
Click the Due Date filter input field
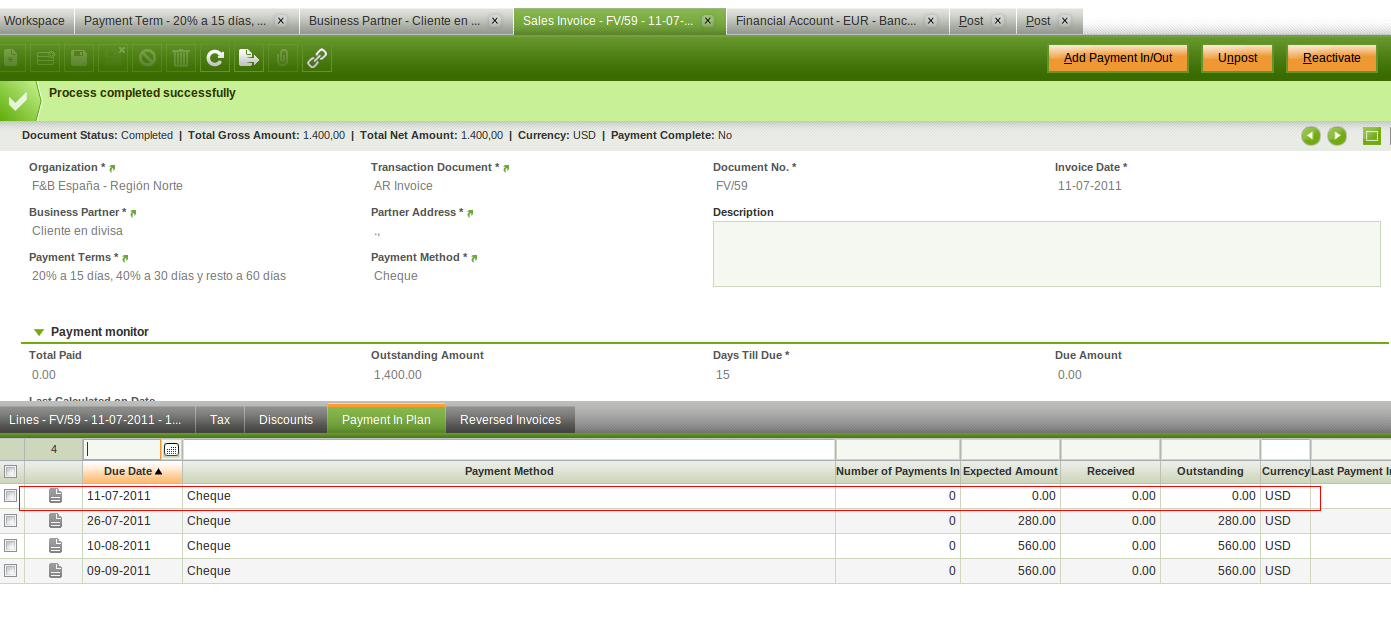122,450
